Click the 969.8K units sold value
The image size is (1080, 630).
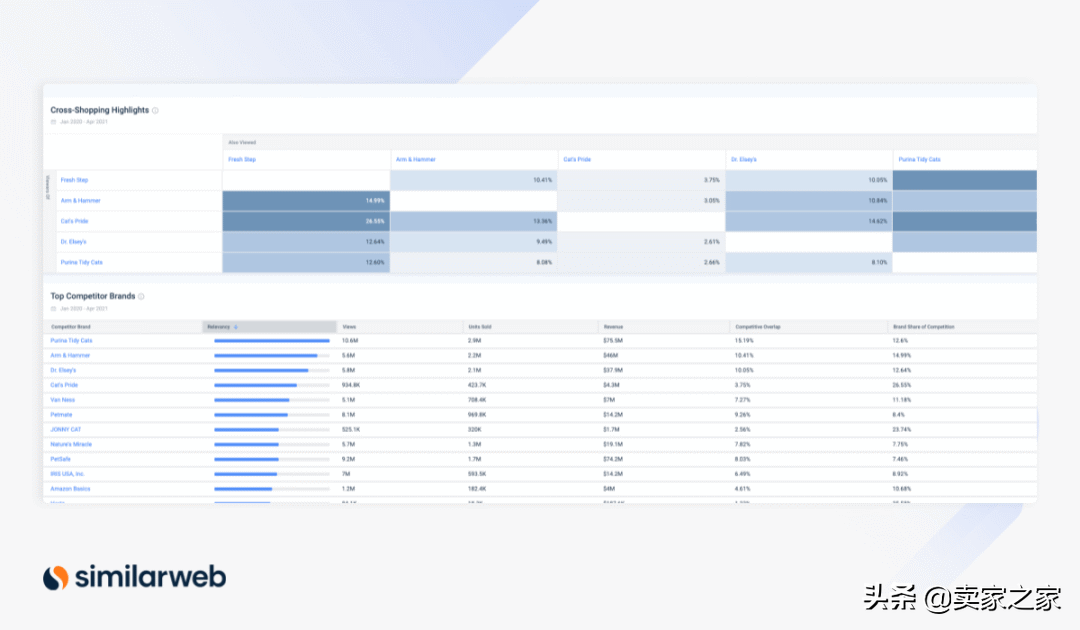(477, 415)
